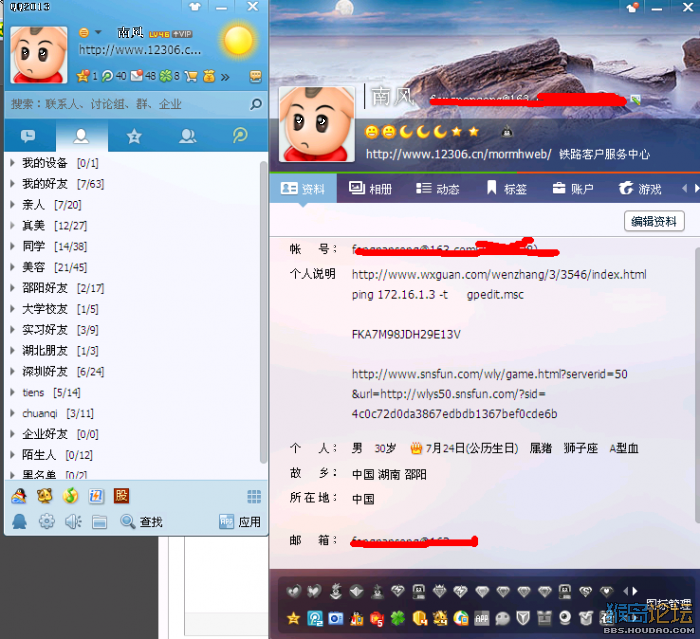The image size is (700, 639).
Task: Open the 游戏 tab in profile window
Action: coord(640,189)
